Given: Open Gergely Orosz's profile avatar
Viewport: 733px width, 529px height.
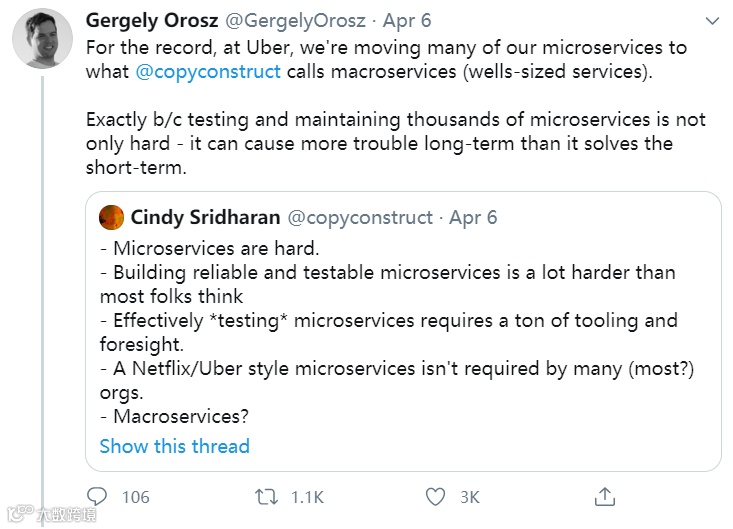Looking at the screenshot, I should pos(41,40).
